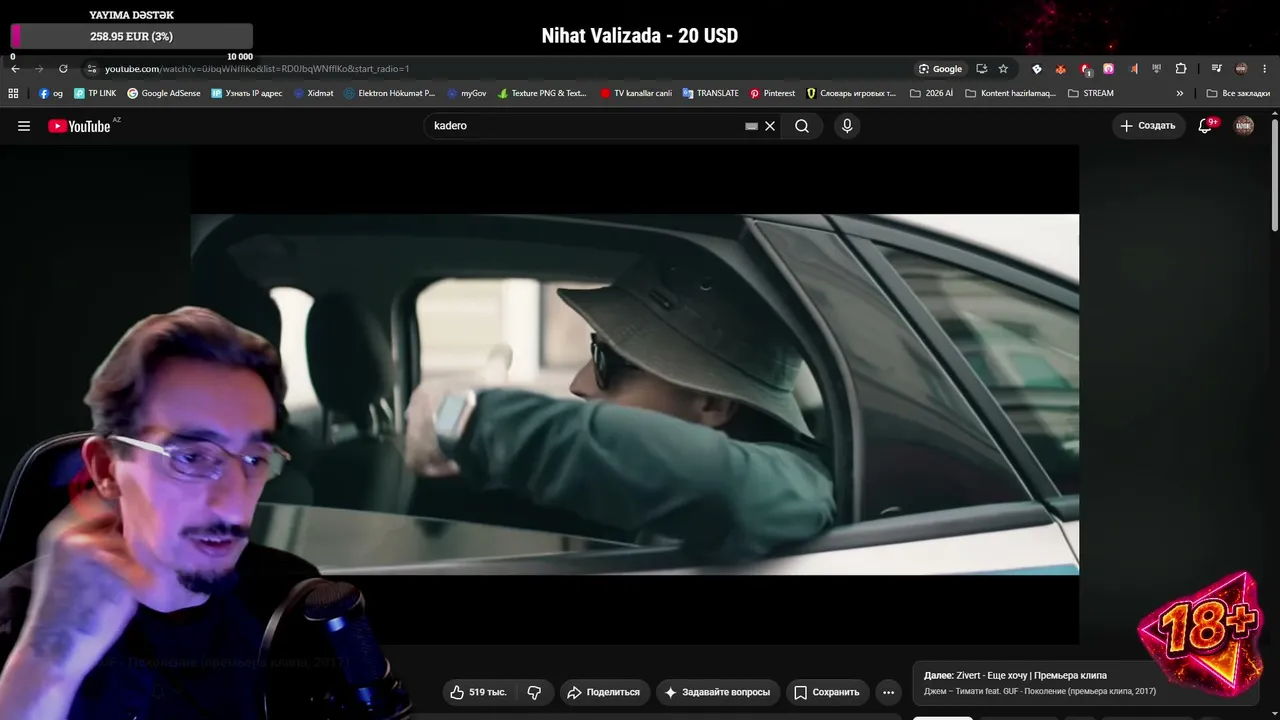Open the red extension icon with badge
The image size is (1280, 720).
(x=1086, y=69)
